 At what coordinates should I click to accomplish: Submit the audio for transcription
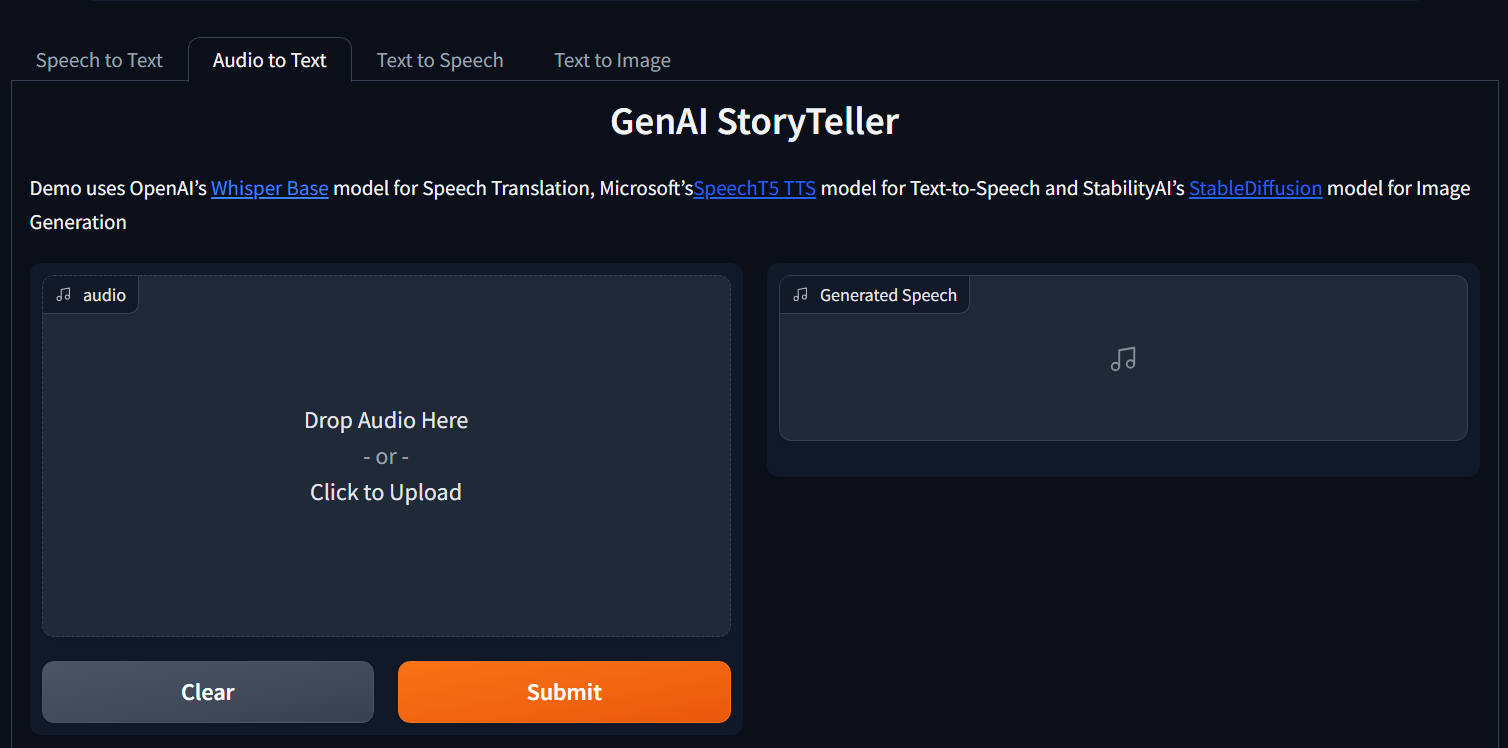[563, 691]
